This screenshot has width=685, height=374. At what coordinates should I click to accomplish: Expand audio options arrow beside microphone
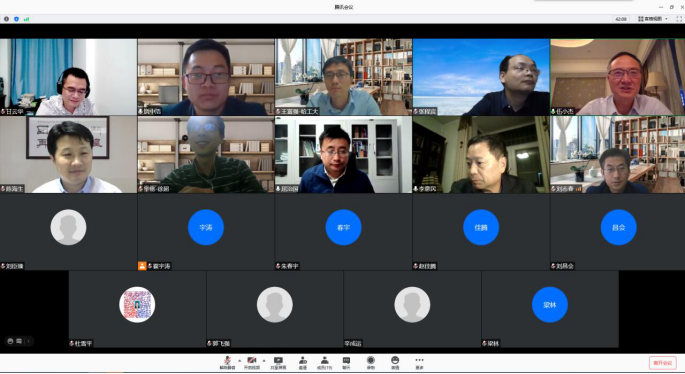point(239,360)
